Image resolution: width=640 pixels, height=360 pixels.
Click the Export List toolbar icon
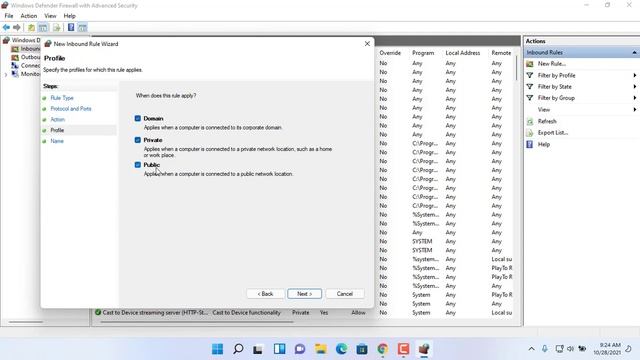56,27
